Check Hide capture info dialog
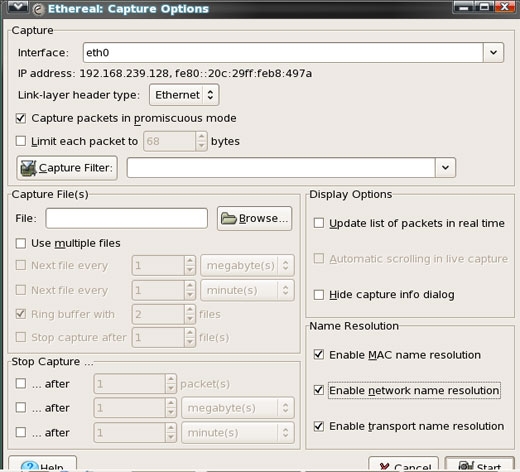Screen dimensions: 520x472 point(319,295)
